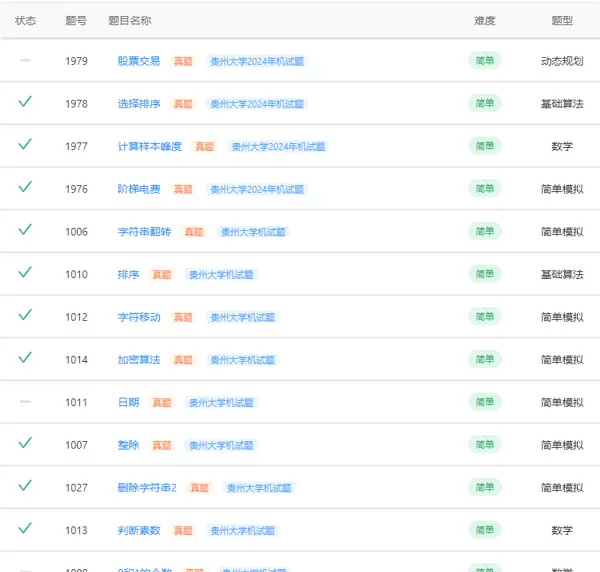
Task: Click problem number 1007 in the list
Action: [x=76, y=445]
